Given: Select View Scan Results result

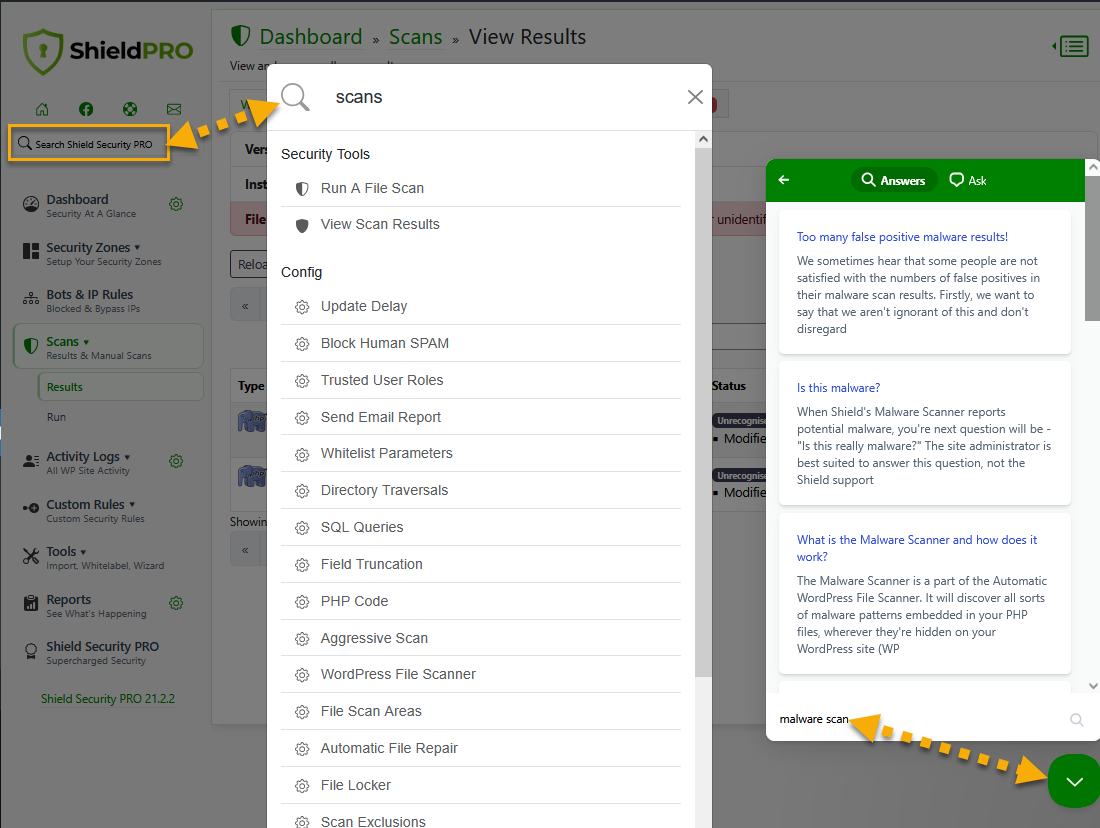Looking at the screenshot, I should (x=481, y=225).
